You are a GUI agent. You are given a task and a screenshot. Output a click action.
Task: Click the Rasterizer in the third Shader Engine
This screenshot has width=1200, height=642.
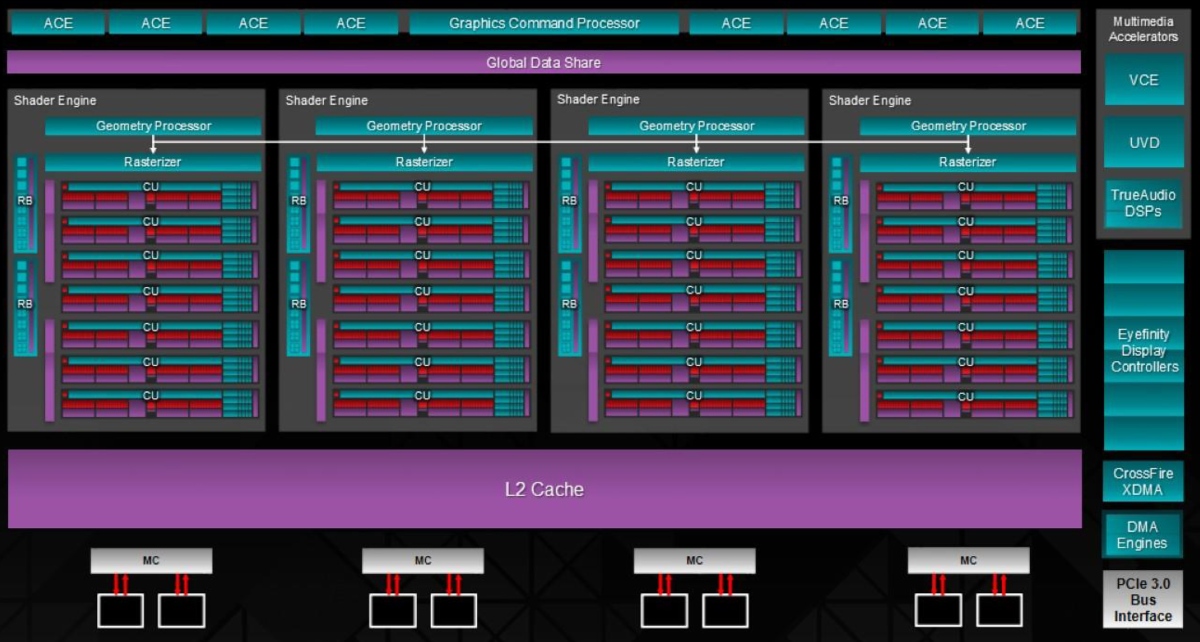pos(696,162)
